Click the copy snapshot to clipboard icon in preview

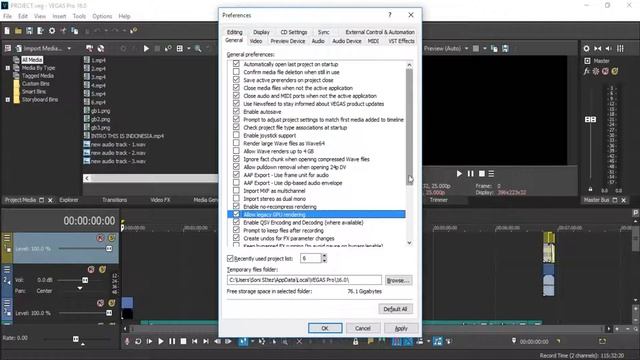(494, 49)
